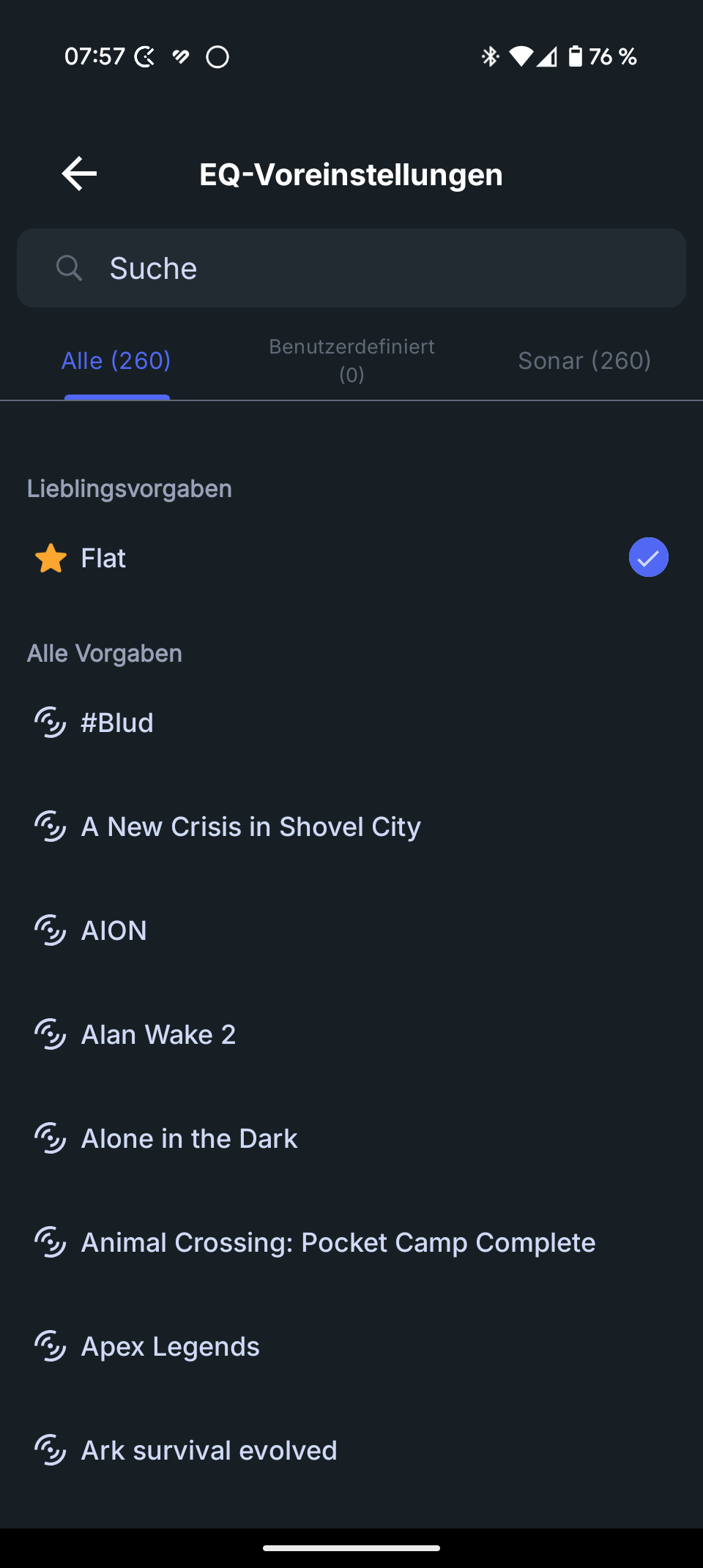Pick Animal Crossing: Pocket Camp Complete preset

point(338,1242)
